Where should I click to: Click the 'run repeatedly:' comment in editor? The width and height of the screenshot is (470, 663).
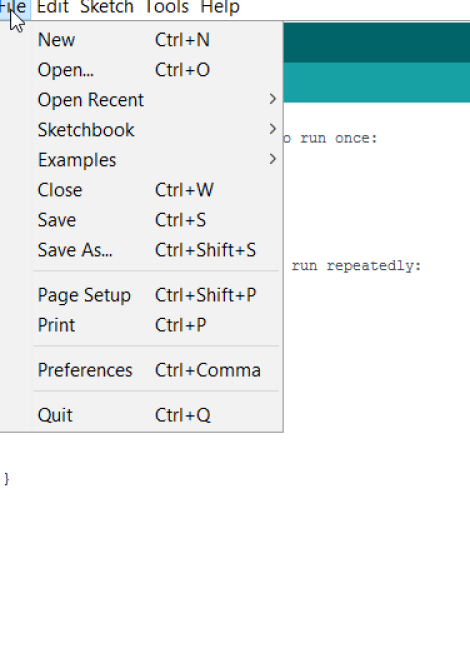point(356,266)
